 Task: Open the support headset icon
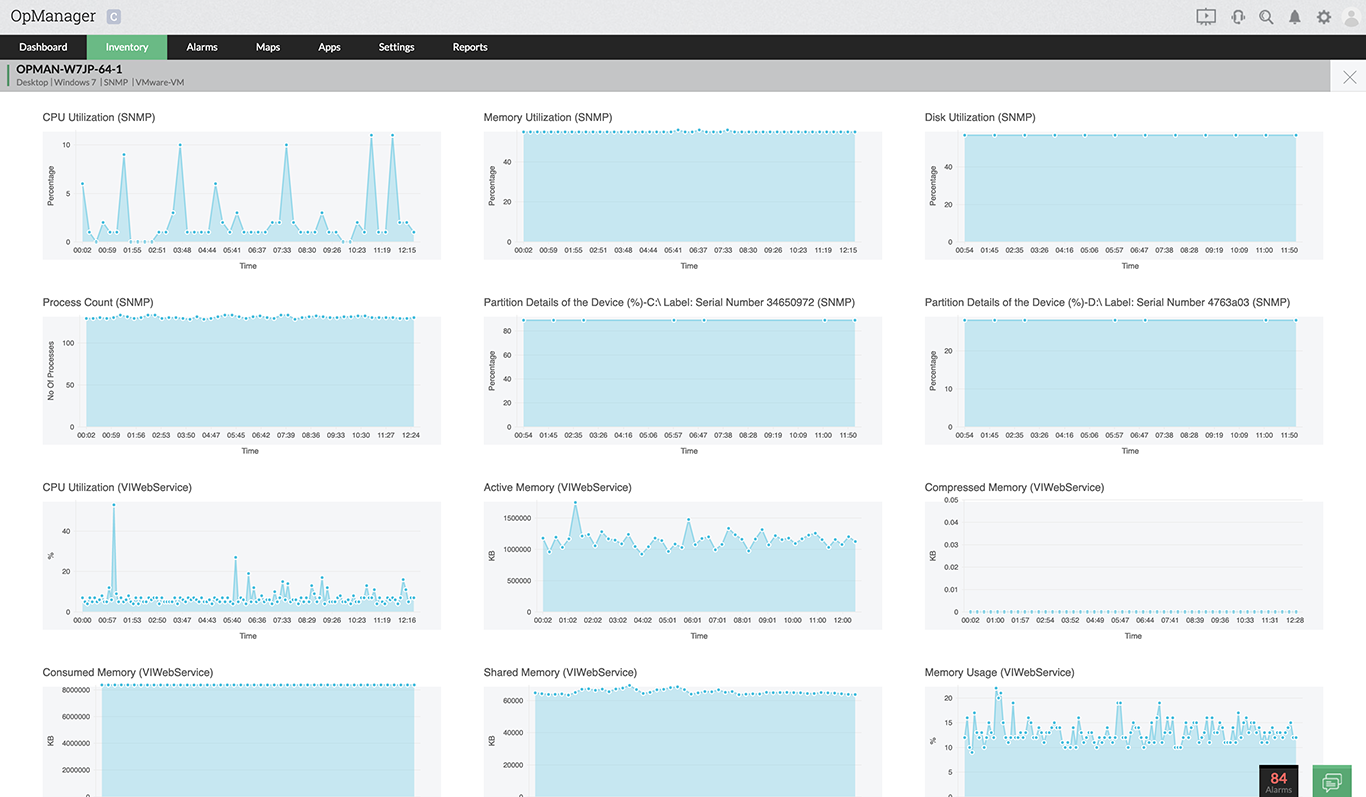pos(1238,17)
